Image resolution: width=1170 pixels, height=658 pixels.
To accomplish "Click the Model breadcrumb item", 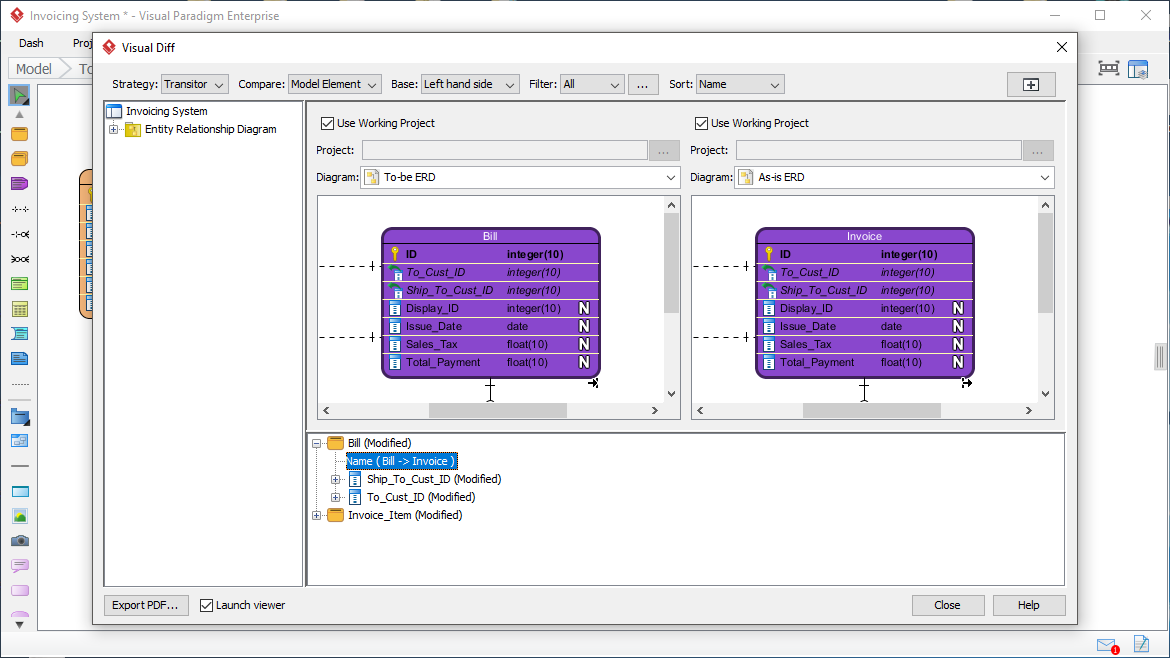I will tap(34, 69).
